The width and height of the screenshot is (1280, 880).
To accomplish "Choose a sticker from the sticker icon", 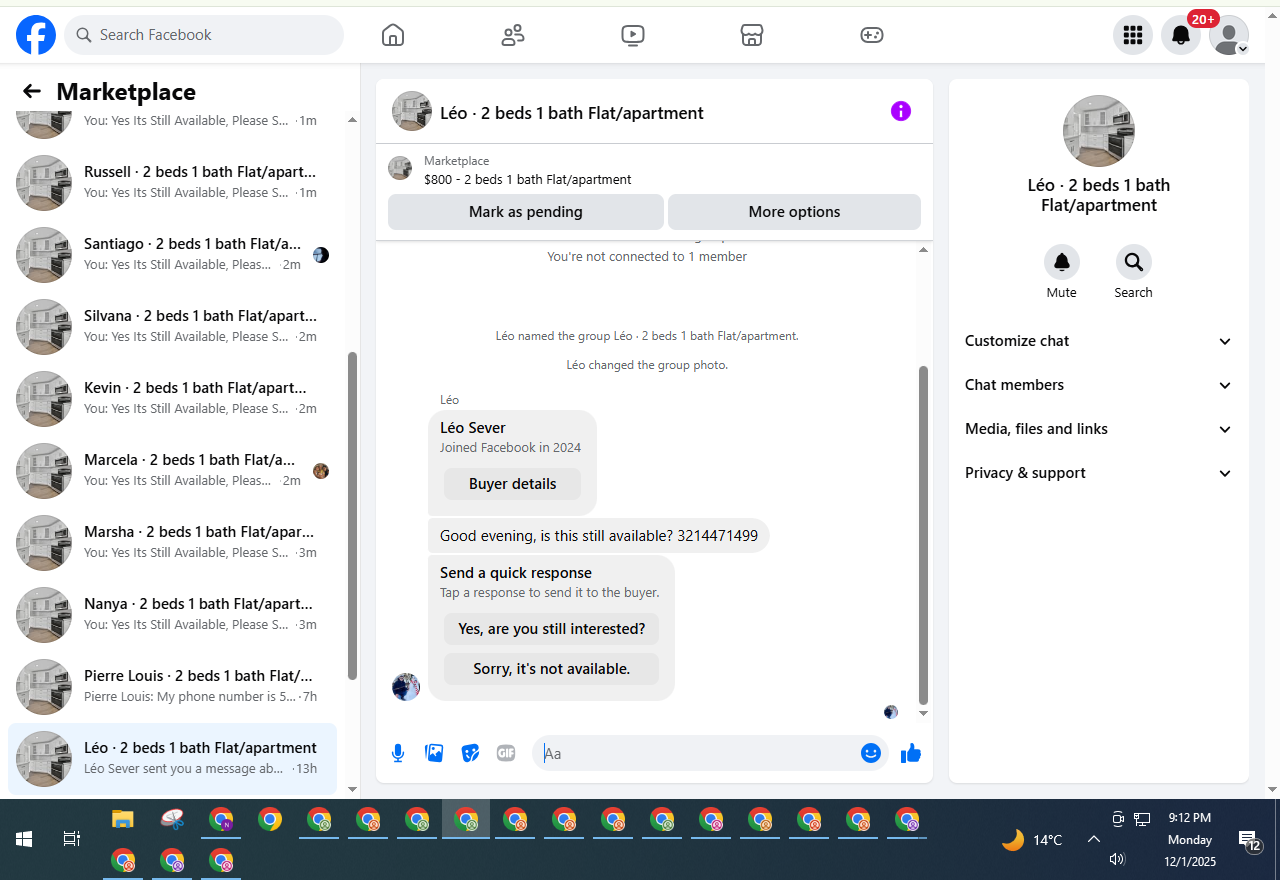I will [470, 753].
